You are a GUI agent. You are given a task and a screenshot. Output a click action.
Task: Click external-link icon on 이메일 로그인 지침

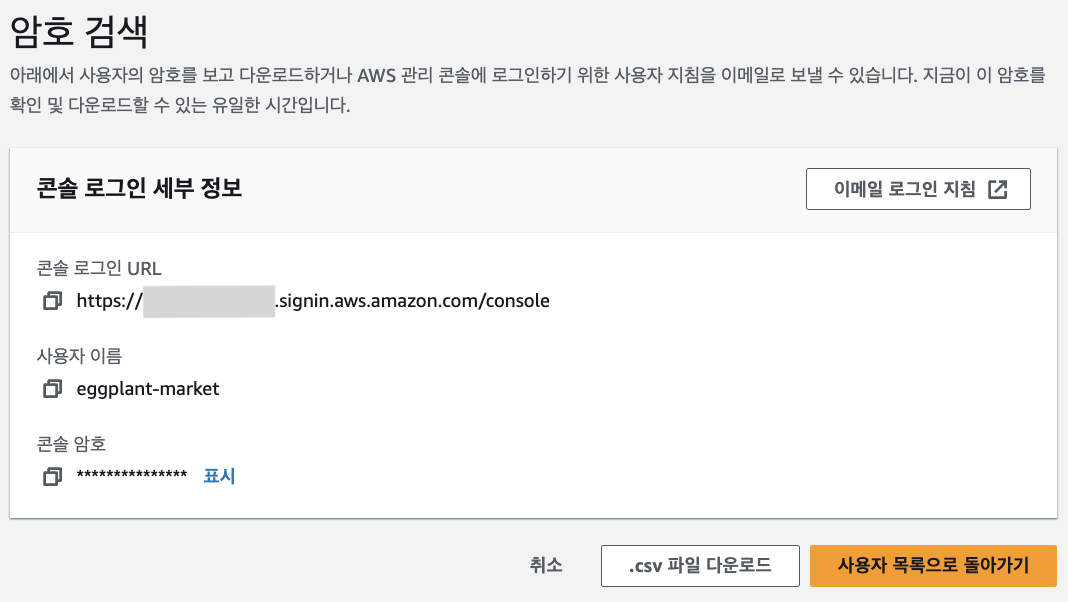(x=997, y=190)
